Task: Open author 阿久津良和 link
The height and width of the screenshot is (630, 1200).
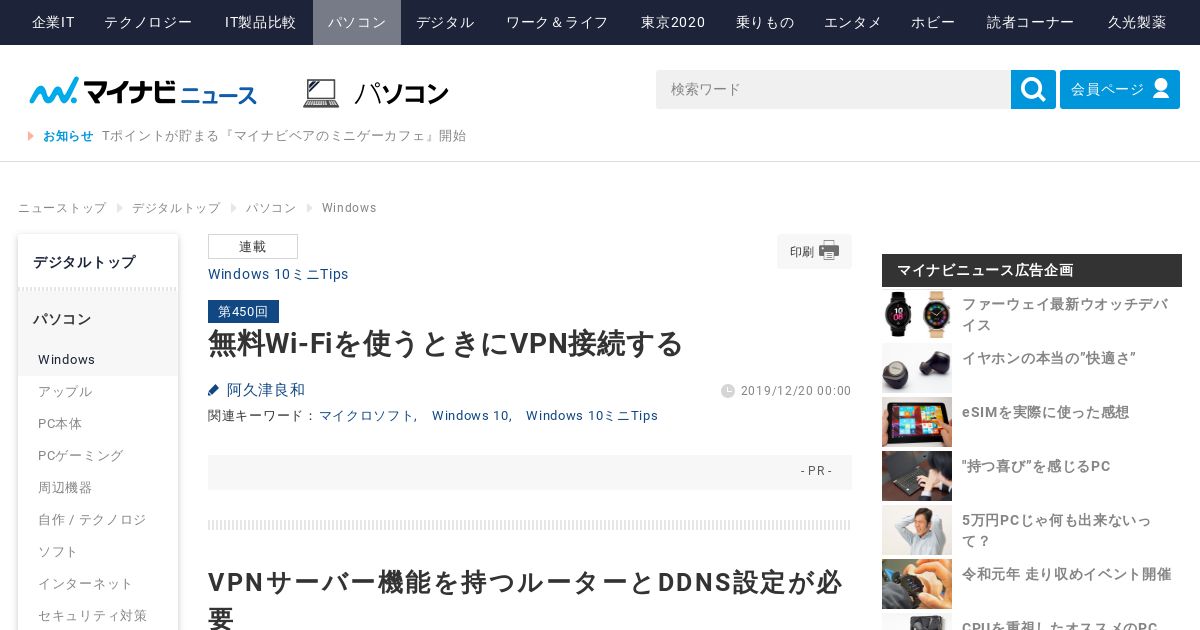Action: click(x=266, y=390)
